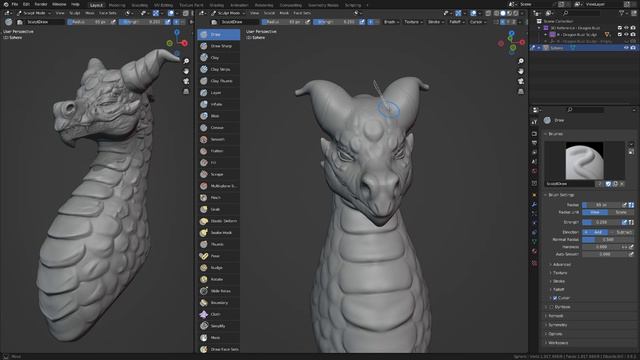Screen dimensions: 640x360
Task: Select the Flatten brush tool
Action: 218,151
